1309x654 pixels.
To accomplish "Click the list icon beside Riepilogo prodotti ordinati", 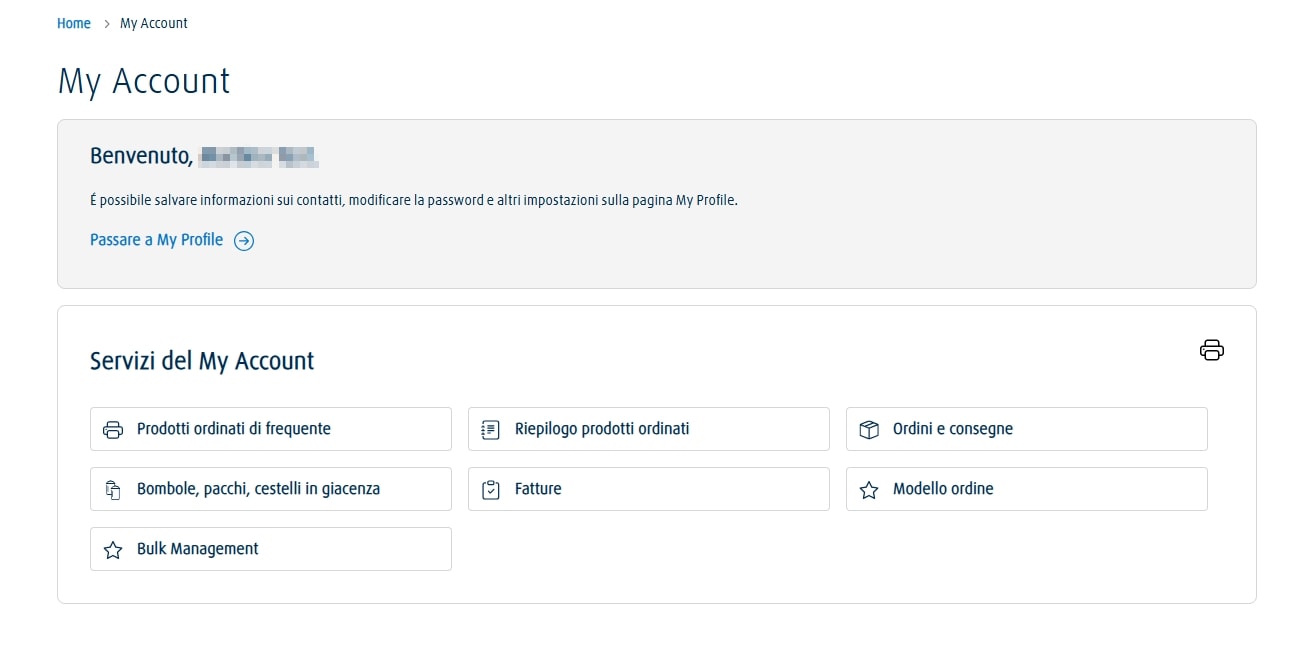I will (x=490, y=430).
